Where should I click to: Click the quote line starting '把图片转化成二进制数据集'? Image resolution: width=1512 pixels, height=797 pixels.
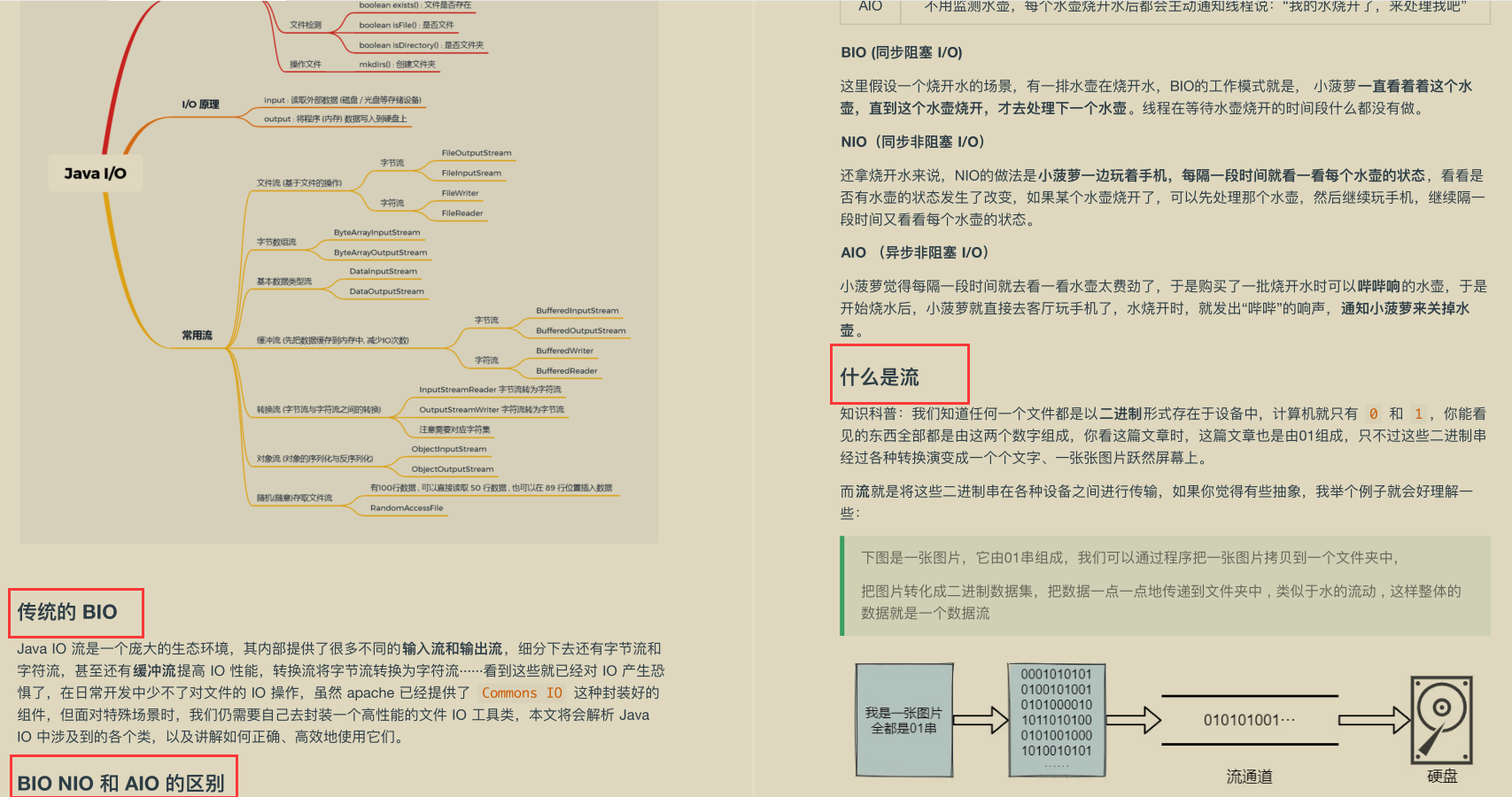pyautogui.click(x=1161, y=602)
